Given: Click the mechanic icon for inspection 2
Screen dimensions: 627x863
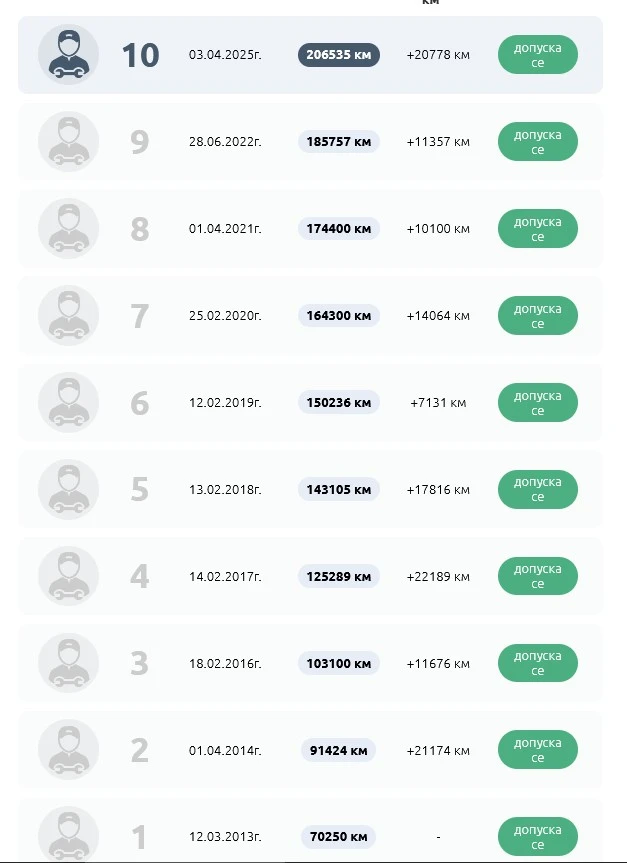Looking at the screenshot, I should [x=68, y=750].
